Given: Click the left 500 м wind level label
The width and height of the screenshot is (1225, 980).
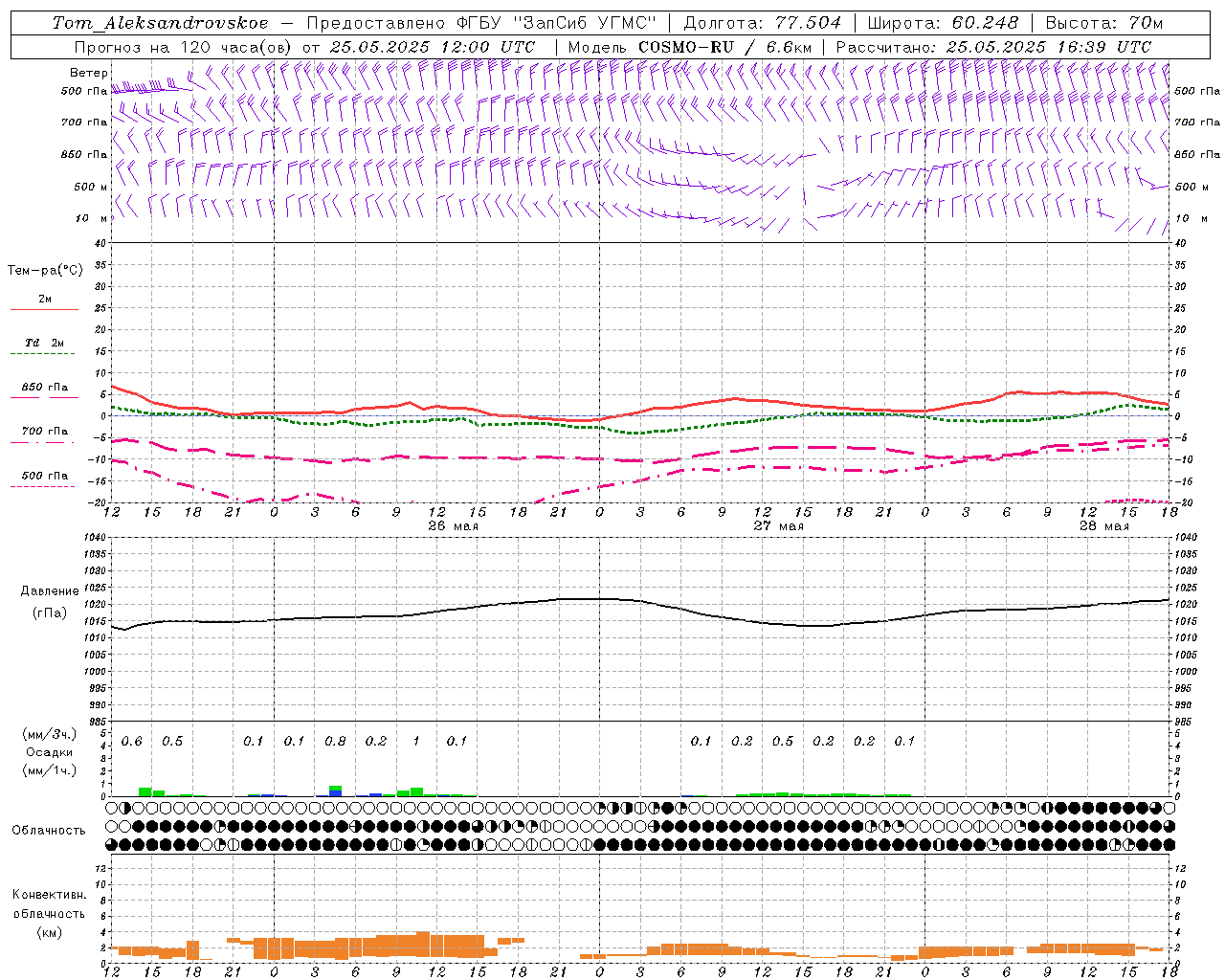Looking at the screenshot, I should (x=91, y=187).
